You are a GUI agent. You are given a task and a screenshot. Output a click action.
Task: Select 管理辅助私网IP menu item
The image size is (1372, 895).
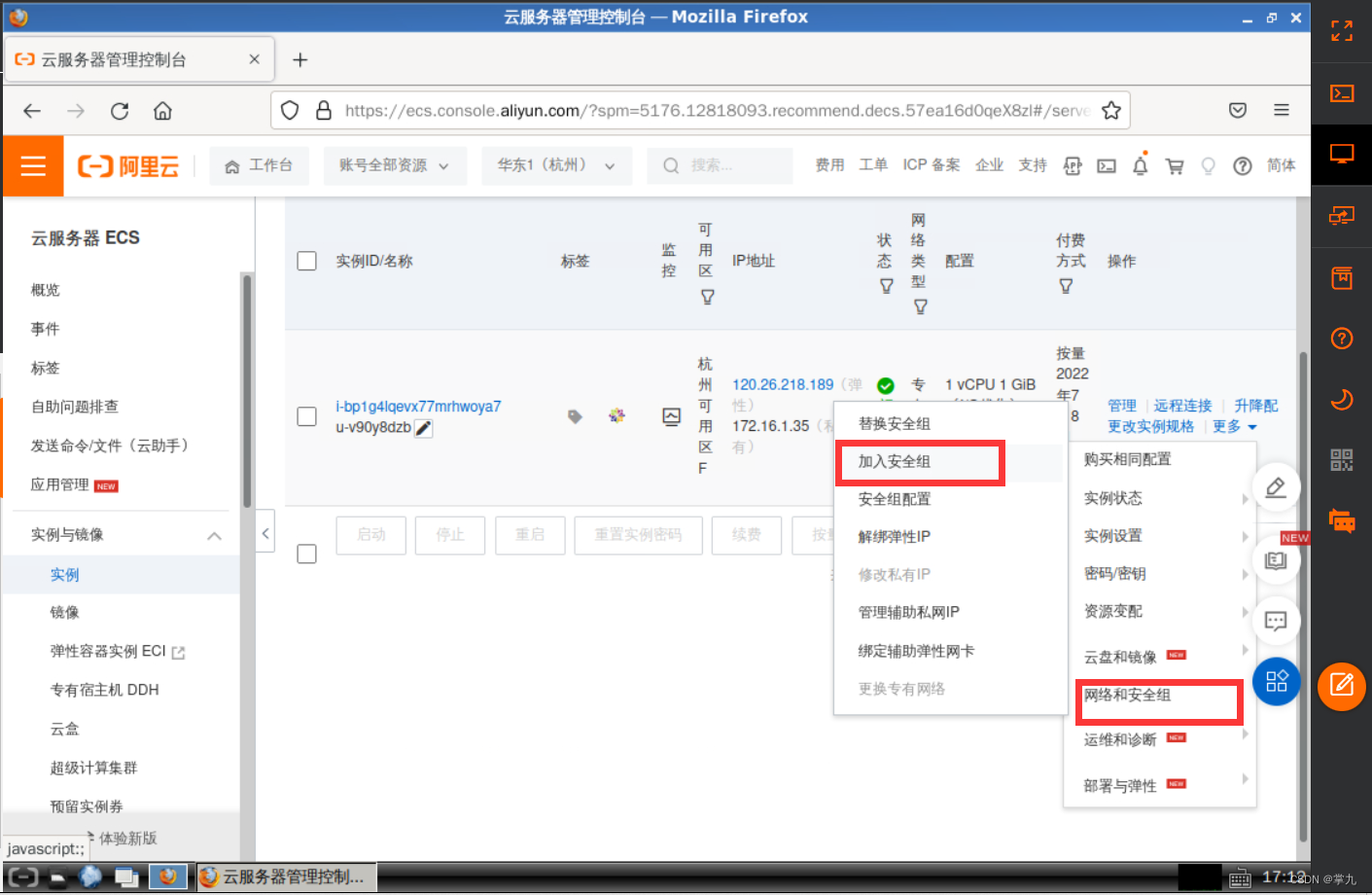point(908,613)
